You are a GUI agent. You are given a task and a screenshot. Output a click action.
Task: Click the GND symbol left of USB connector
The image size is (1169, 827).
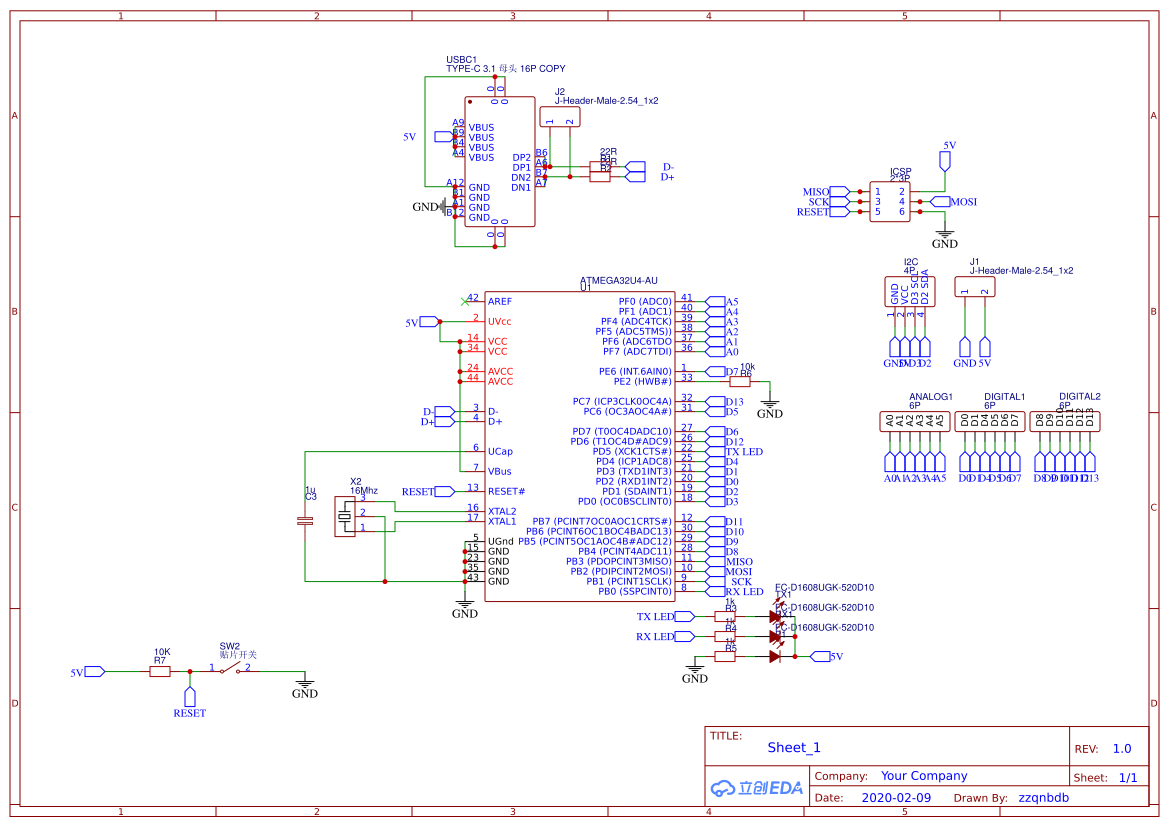coord(430,207)
